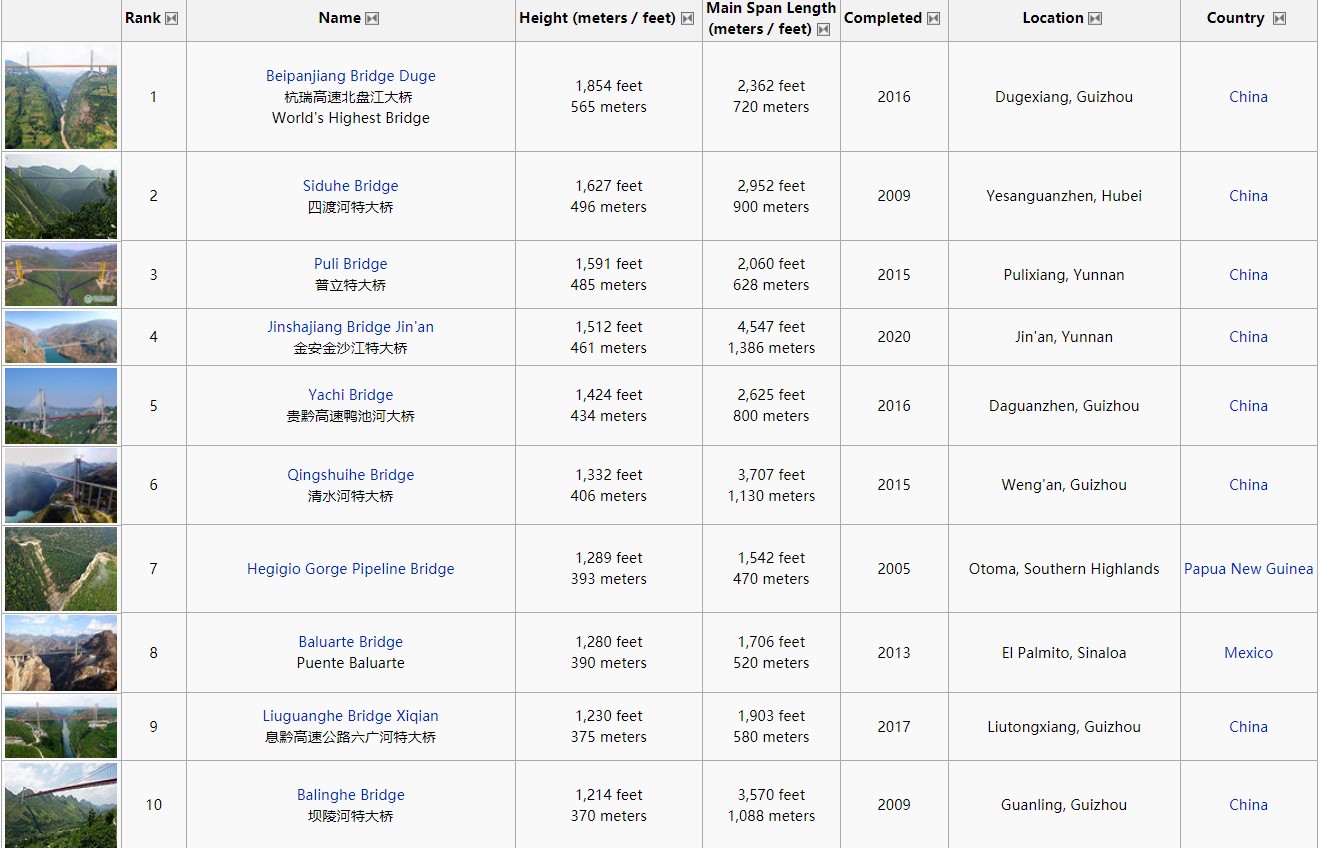Open Jinshajiang Bridge thumbnail photo
The width and height of the screenshot is (1320, 848).
coord(61,337)
